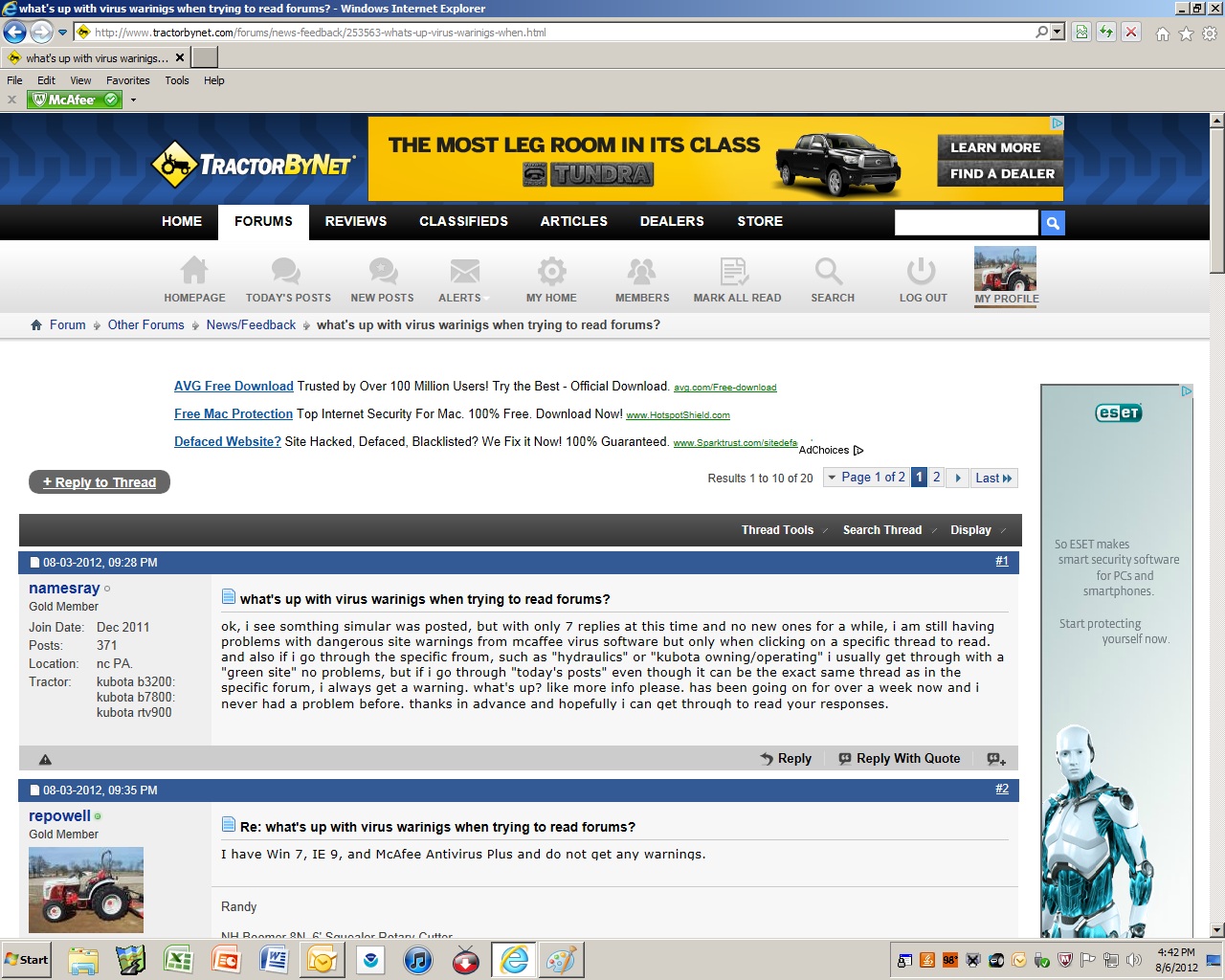Open the address bar dropdown arrow
1225x980 pixels.
[1058, 33]
